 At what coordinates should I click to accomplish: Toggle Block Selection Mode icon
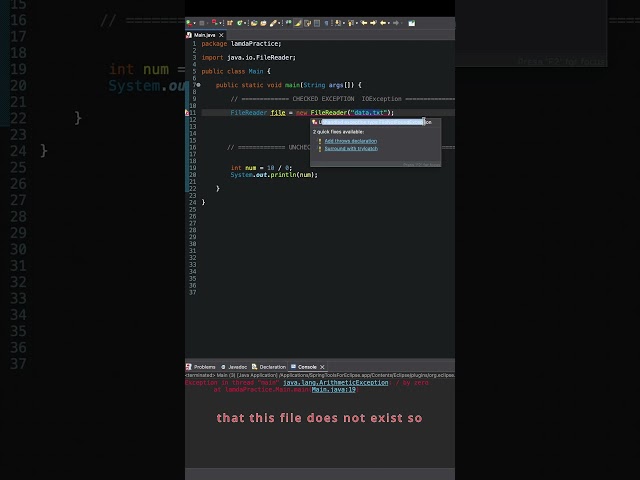pos(317,23)
